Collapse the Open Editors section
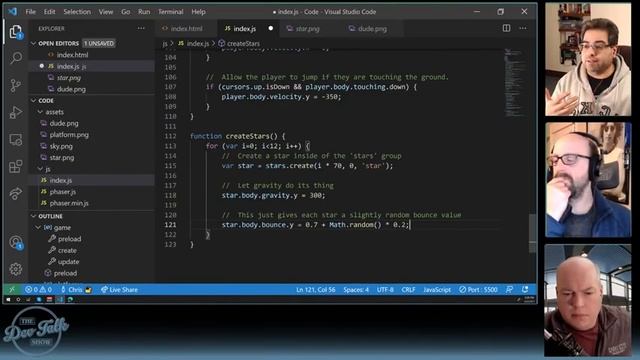Image resolution: width=640 pixels, height=360 pixels. [33, 43]
